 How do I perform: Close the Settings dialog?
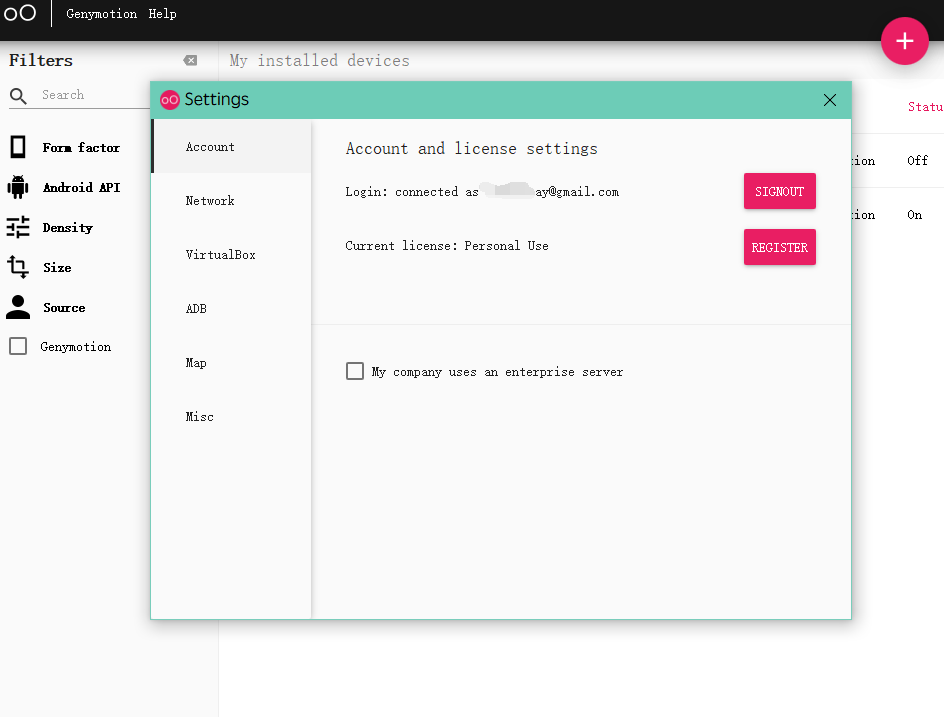point(830,100)
